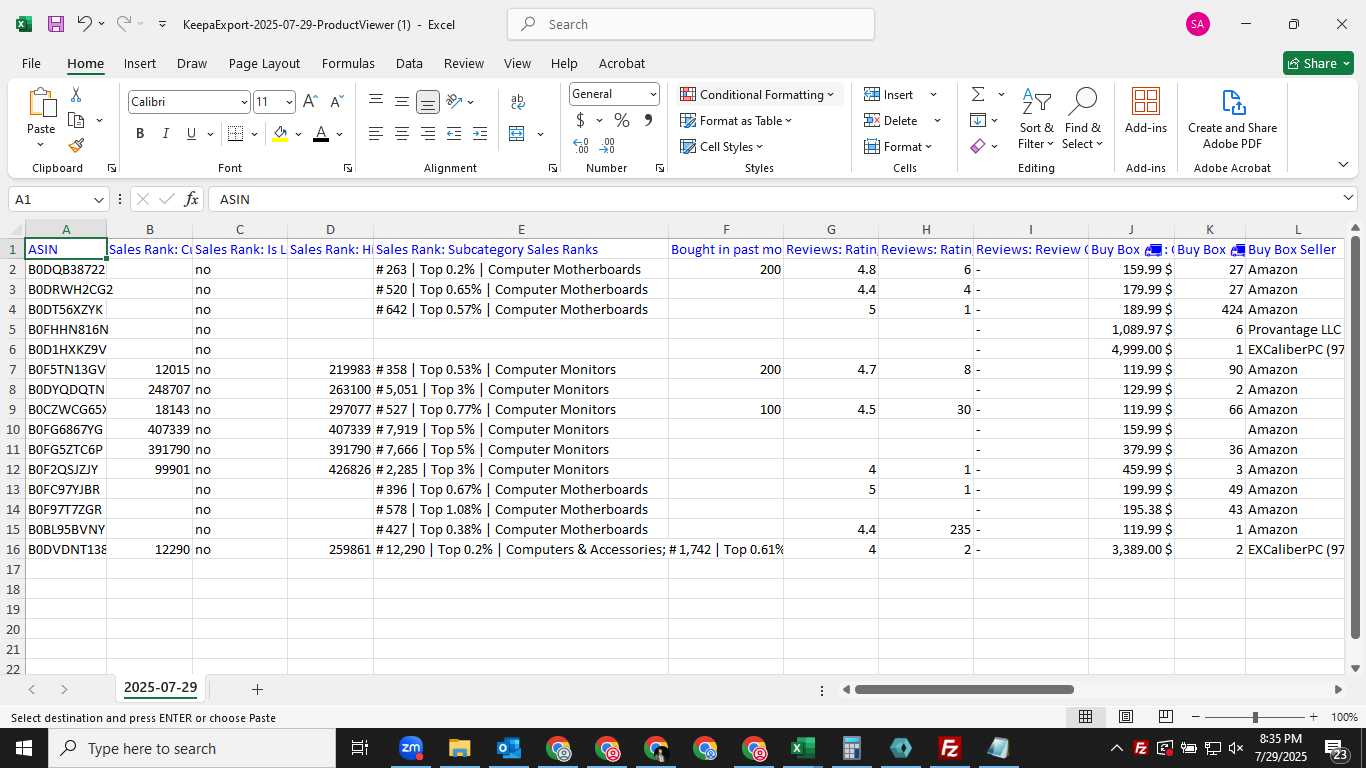
Task: Click the AutoSum sigma icon
Action: point(977,94)
